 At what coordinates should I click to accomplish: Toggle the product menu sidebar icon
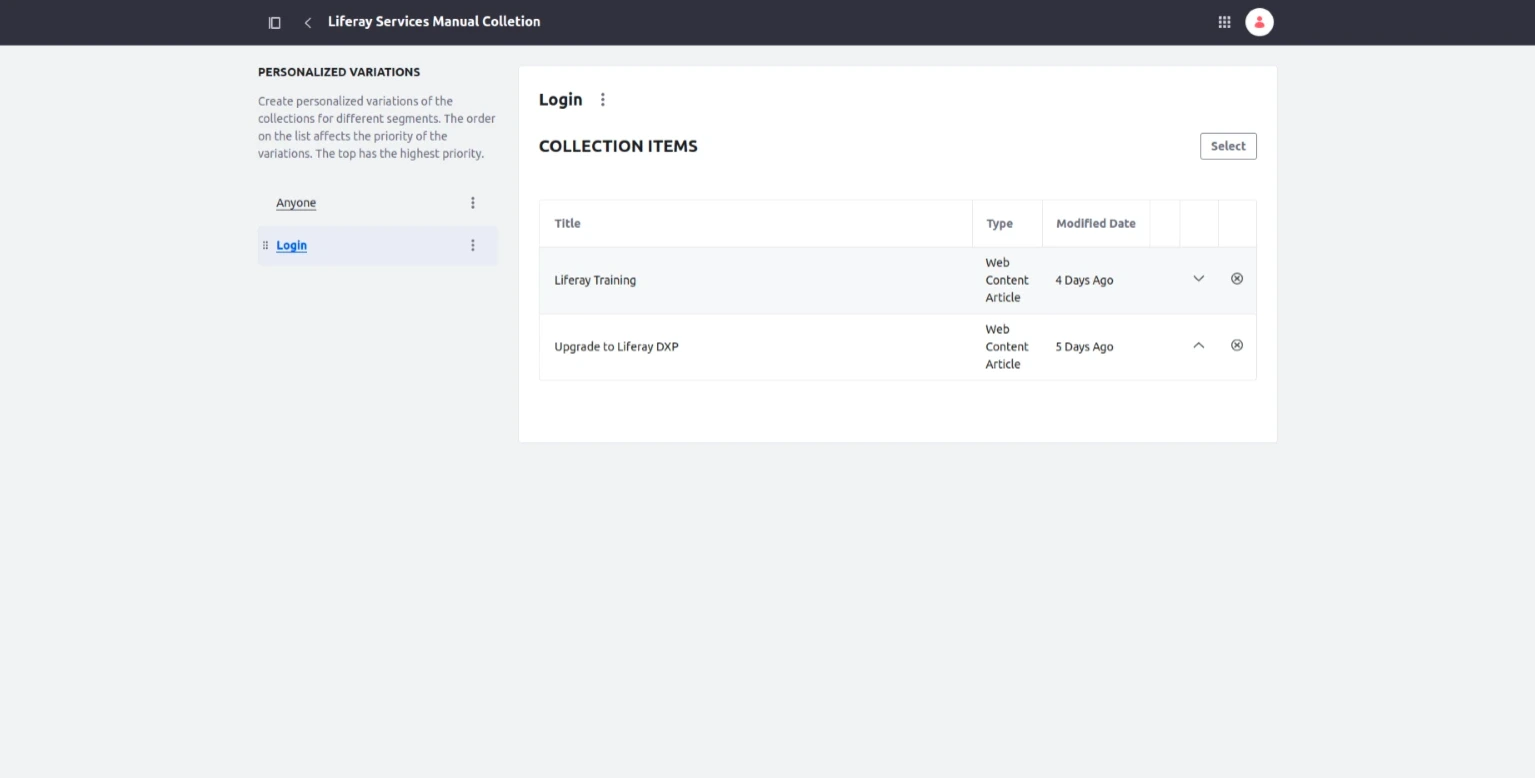(274, 22)
